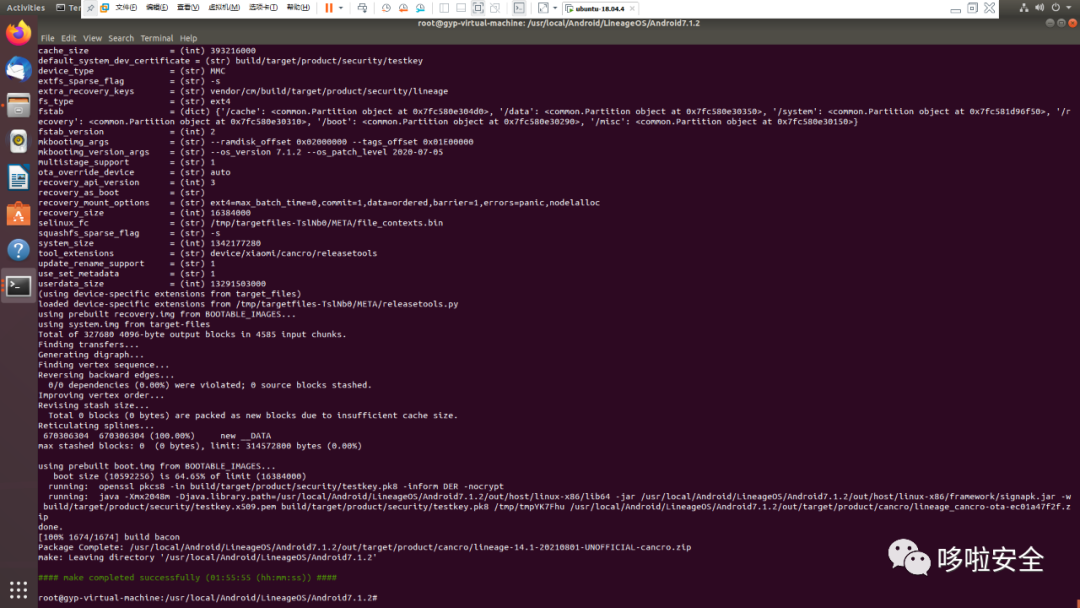Expand the stretch display dropdown arrow
This screenshot has height=608, width=1080.
[x=555, y=8]
